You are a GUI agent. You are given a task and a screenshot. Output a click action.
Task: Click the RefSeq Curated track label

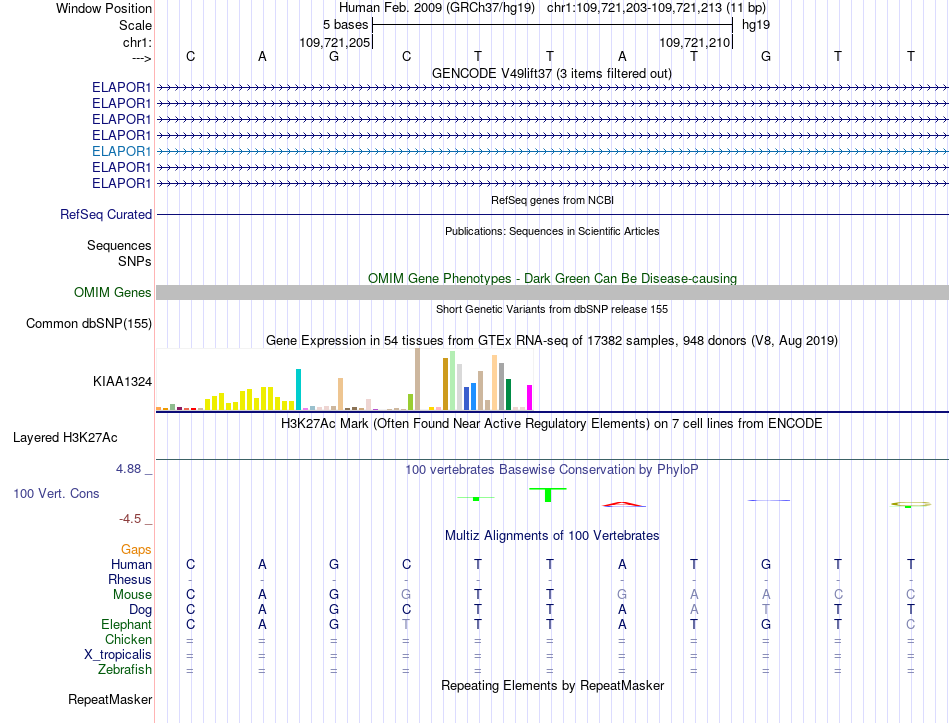(x=106, y=215)
